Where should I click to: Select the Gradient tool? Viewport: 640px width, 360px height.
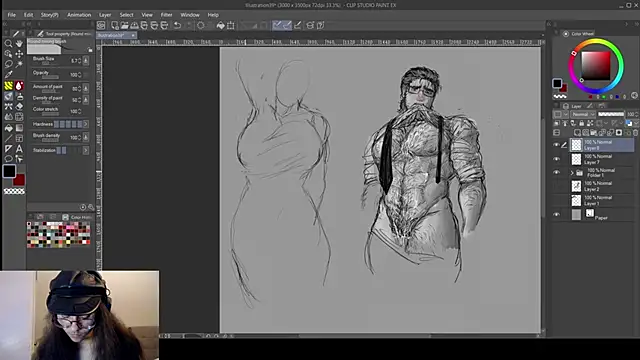point(19,128)
